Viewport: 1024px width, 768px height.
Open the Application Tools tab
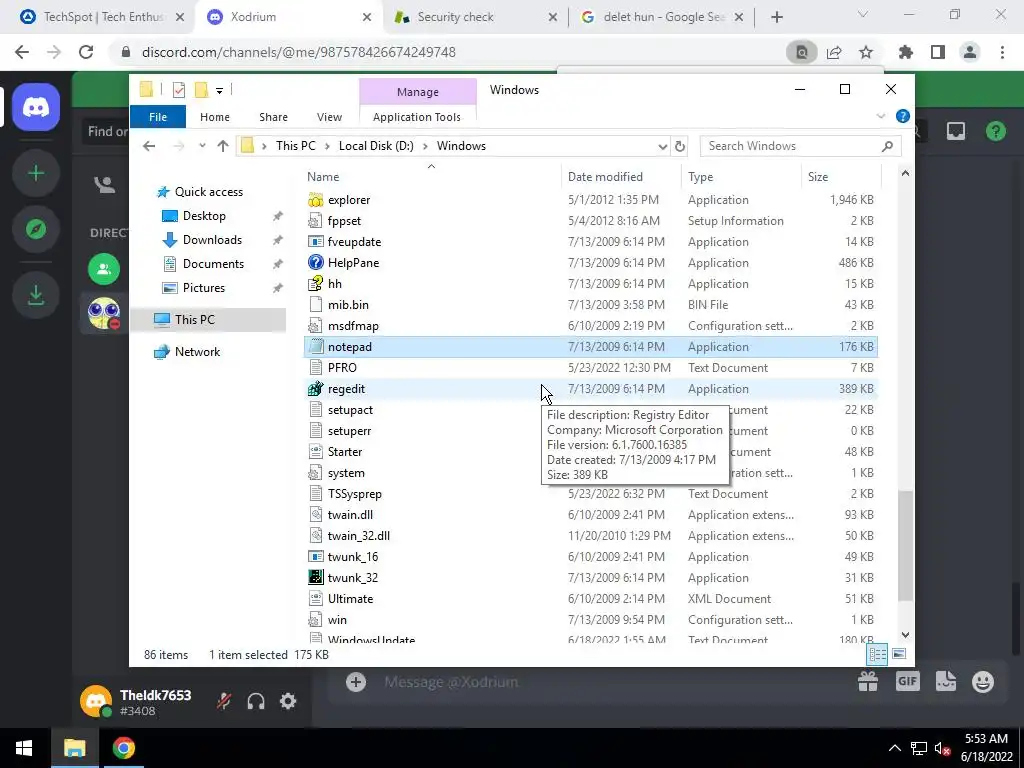417,117
